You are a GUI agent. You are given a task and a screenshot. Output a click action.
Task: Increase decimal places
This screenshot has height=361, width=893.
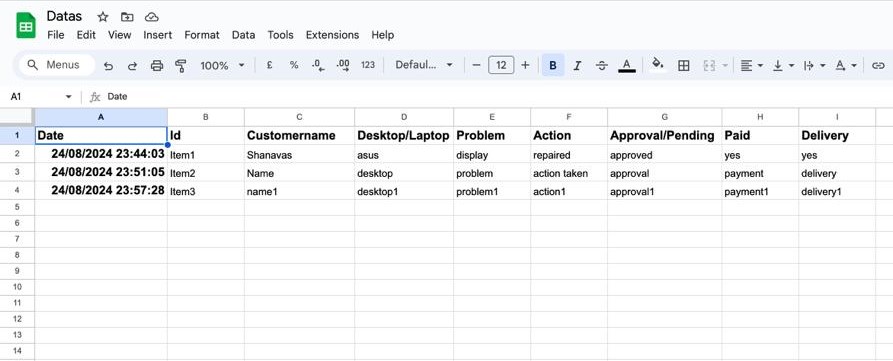click(x=343, y=65)
